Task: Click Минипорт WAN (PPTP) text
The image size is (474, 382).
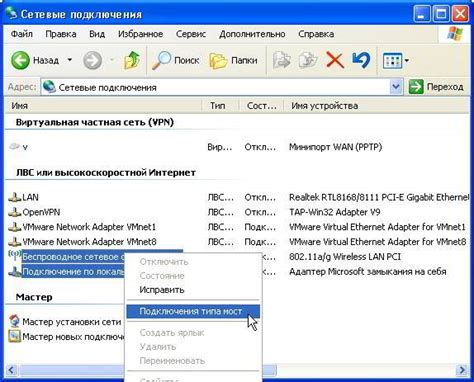Action: [335, 147]
